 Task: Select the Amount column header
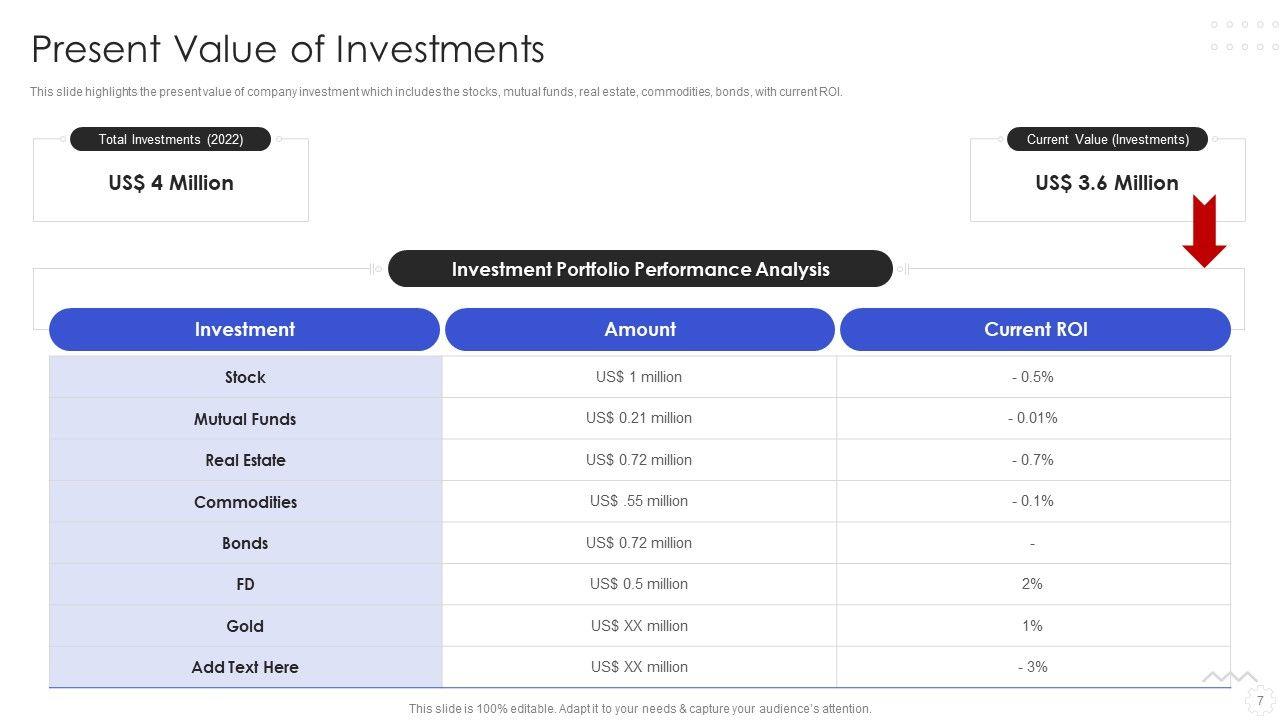(640, 330)
